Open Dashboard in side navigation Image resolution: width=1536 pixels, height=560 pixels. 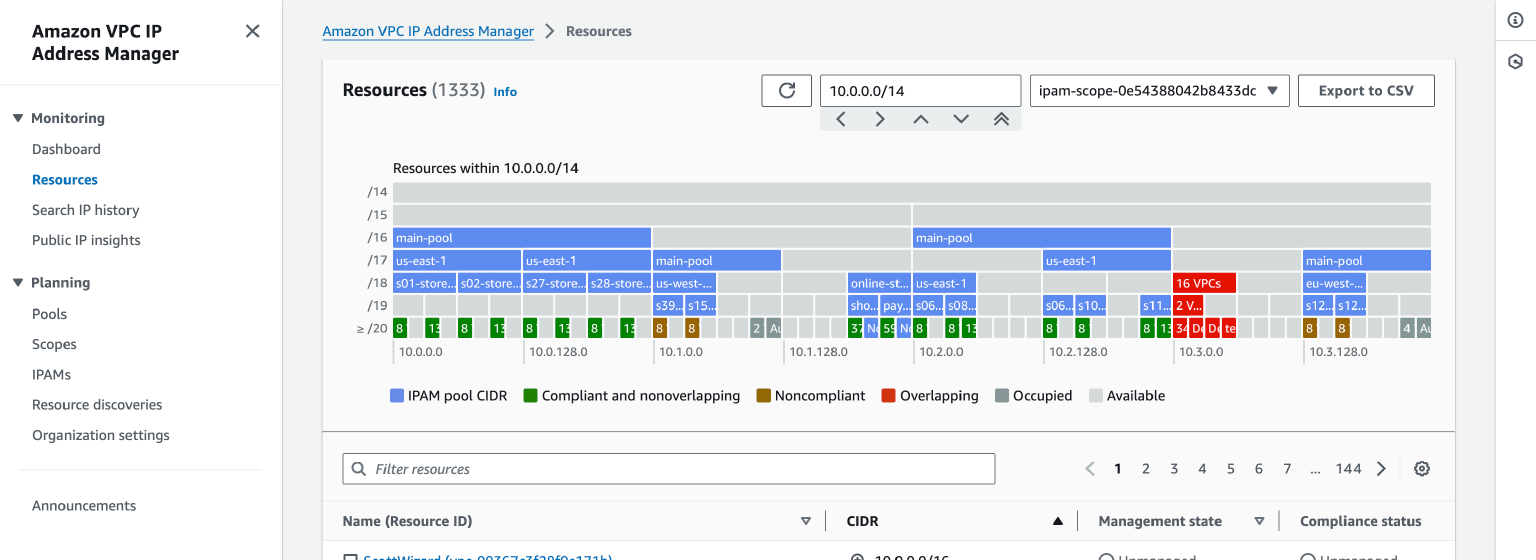[x=66, y=149]
